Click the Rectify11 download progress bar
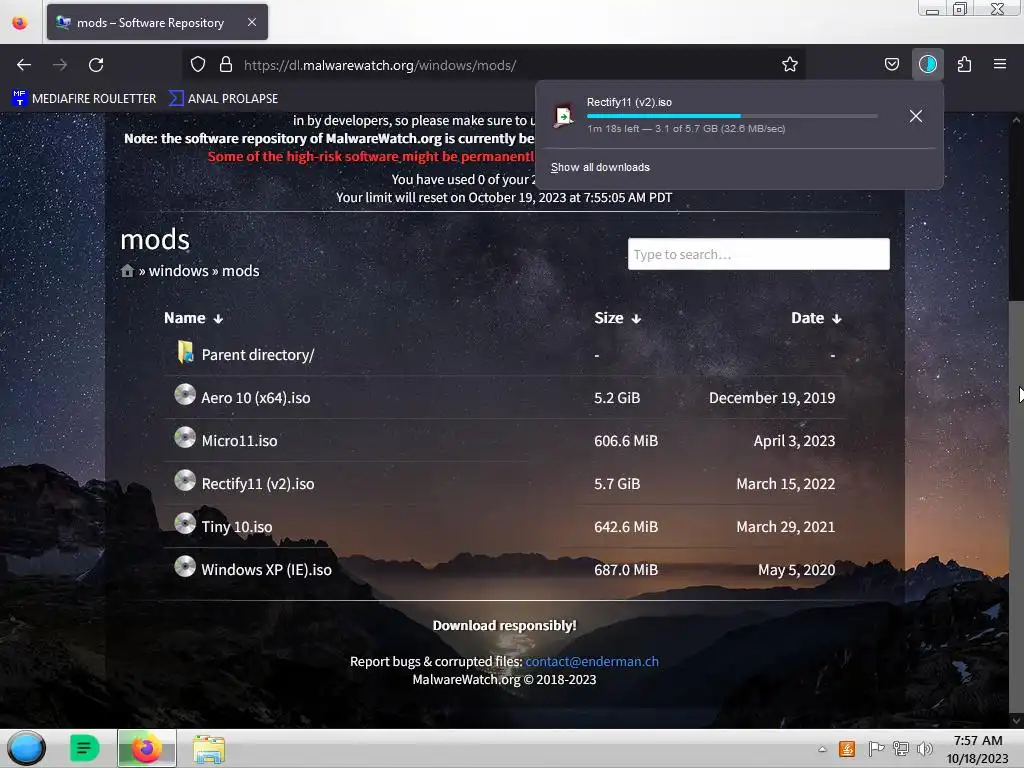 click(731, 116)
